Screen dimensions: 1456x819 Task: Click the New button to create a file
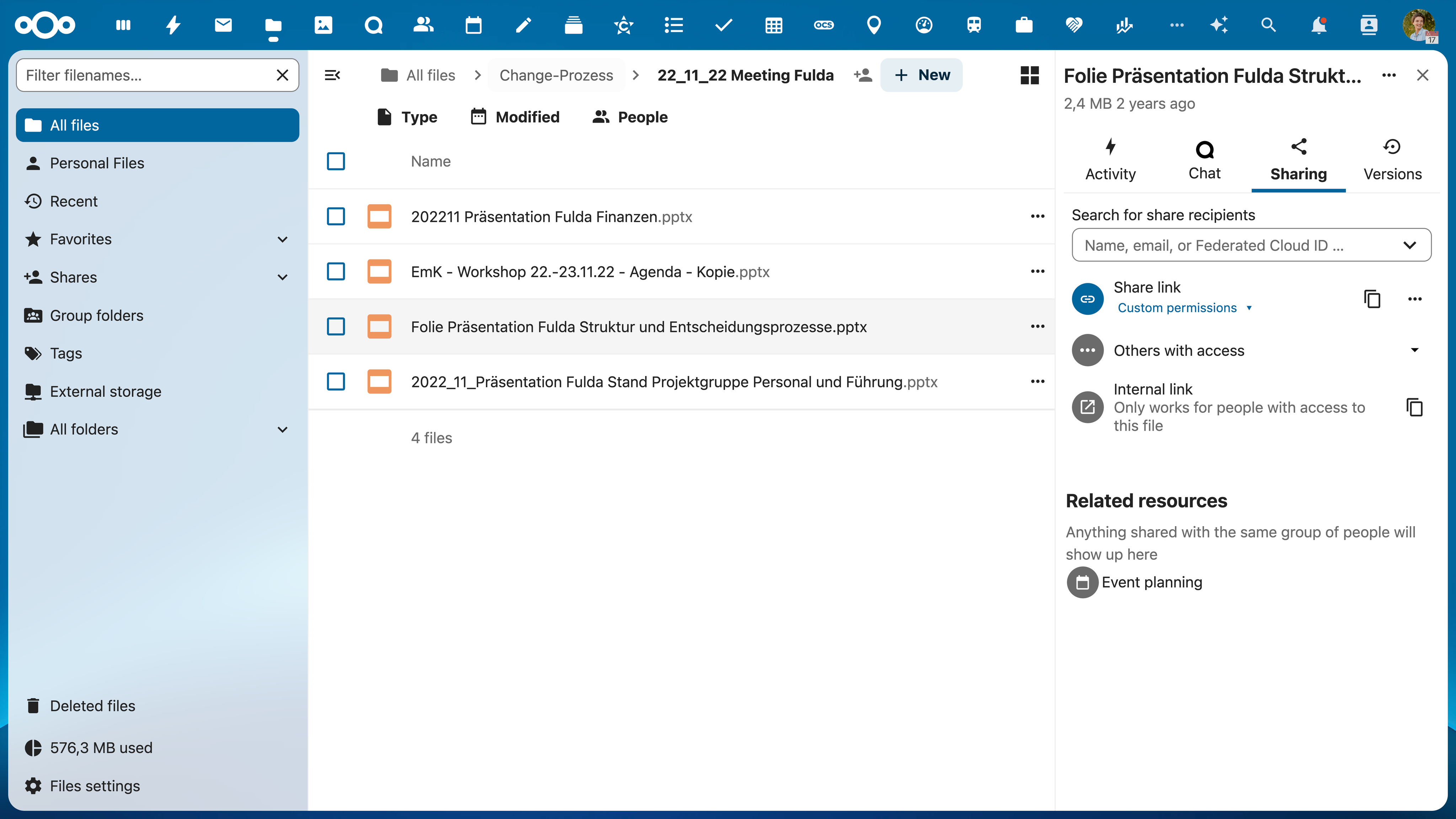pos(921,75)
